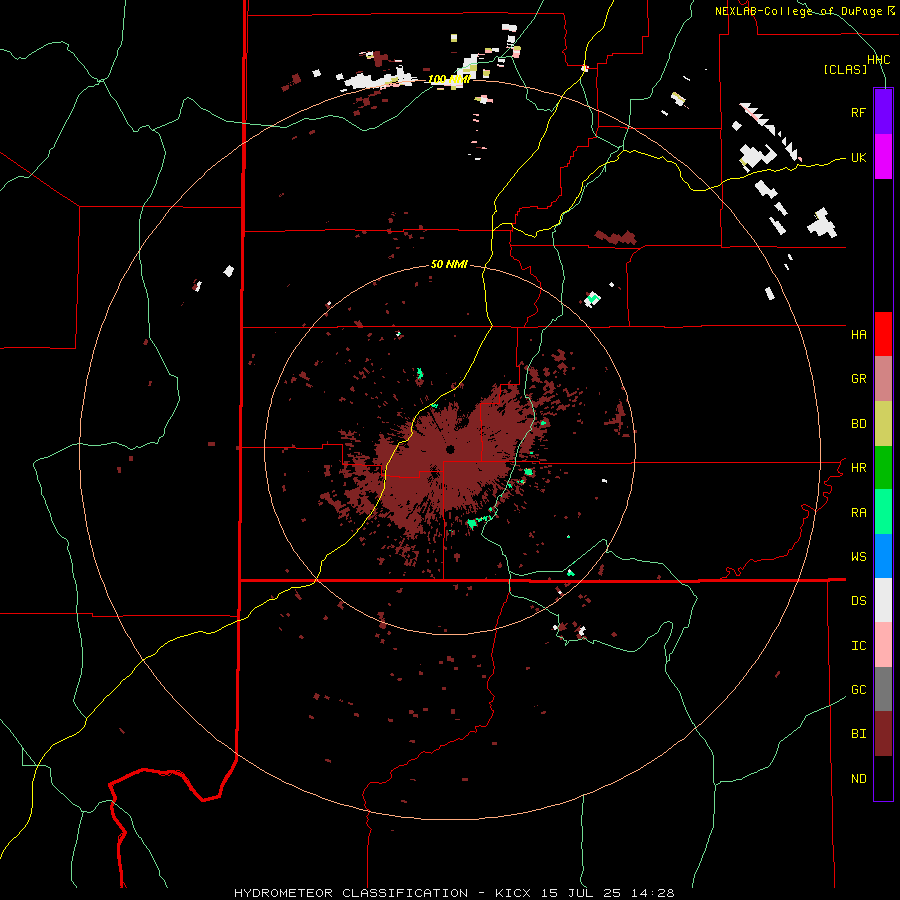The height and width of the screenshot is (900, 900).
Task: Pick the dark green HR legend swatch
Action: pyautogui.click(x=883, y=468)
